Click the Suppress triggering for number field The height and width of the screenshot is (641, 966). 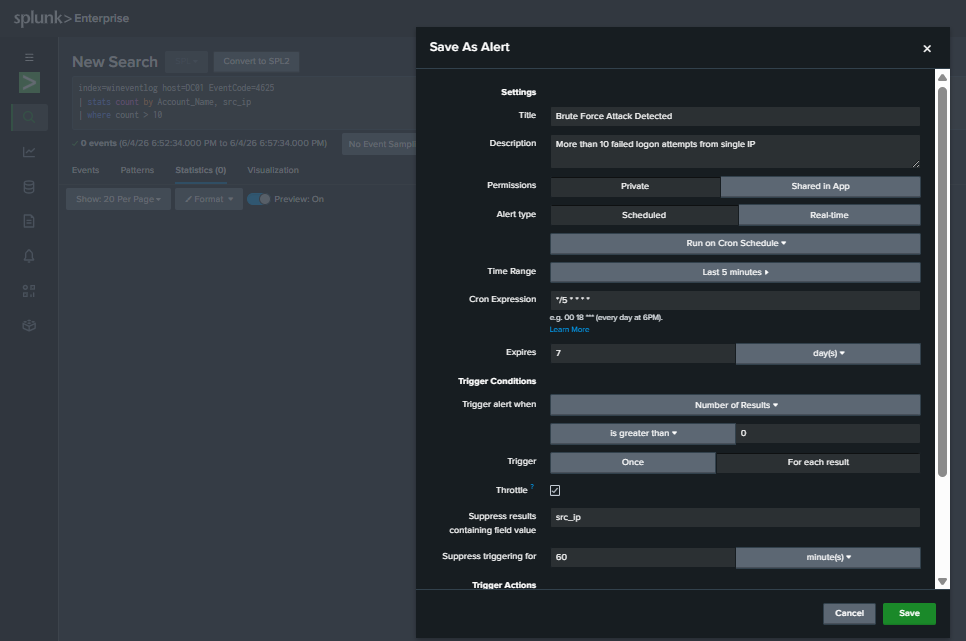(643, 557)
